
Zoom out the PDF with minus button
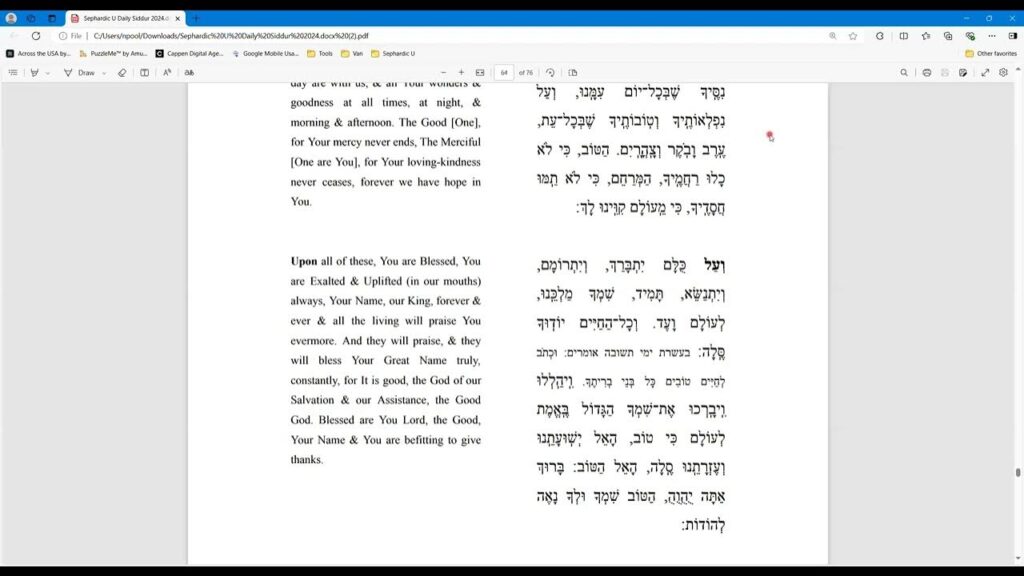443,72
